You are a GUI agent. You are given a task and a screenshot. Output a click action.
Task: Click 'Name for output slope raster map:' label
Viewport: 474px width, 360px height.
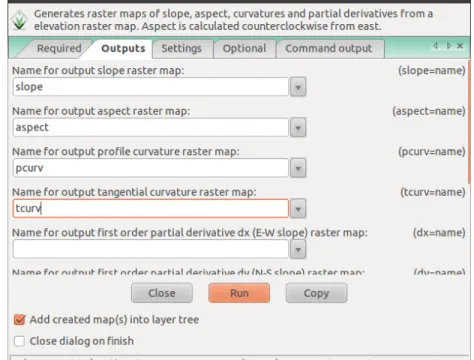click(98, 70)
